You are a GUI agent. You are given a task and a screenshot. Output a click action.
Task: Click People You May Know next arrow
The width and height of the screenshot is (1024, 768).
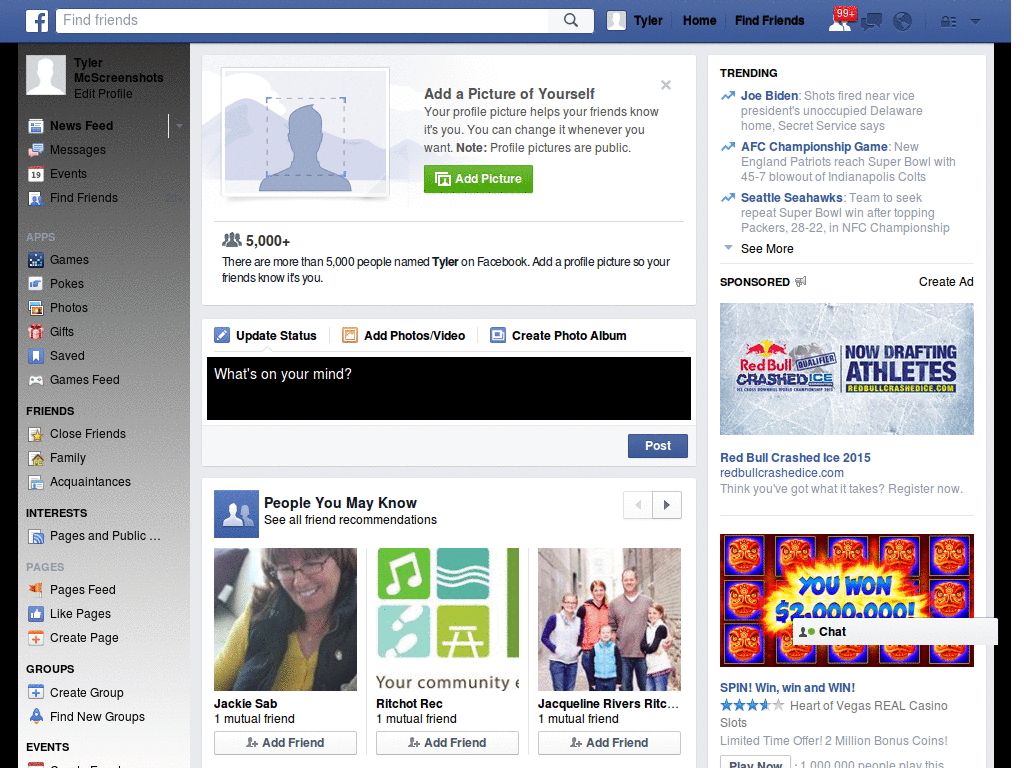tap(667, 505)
